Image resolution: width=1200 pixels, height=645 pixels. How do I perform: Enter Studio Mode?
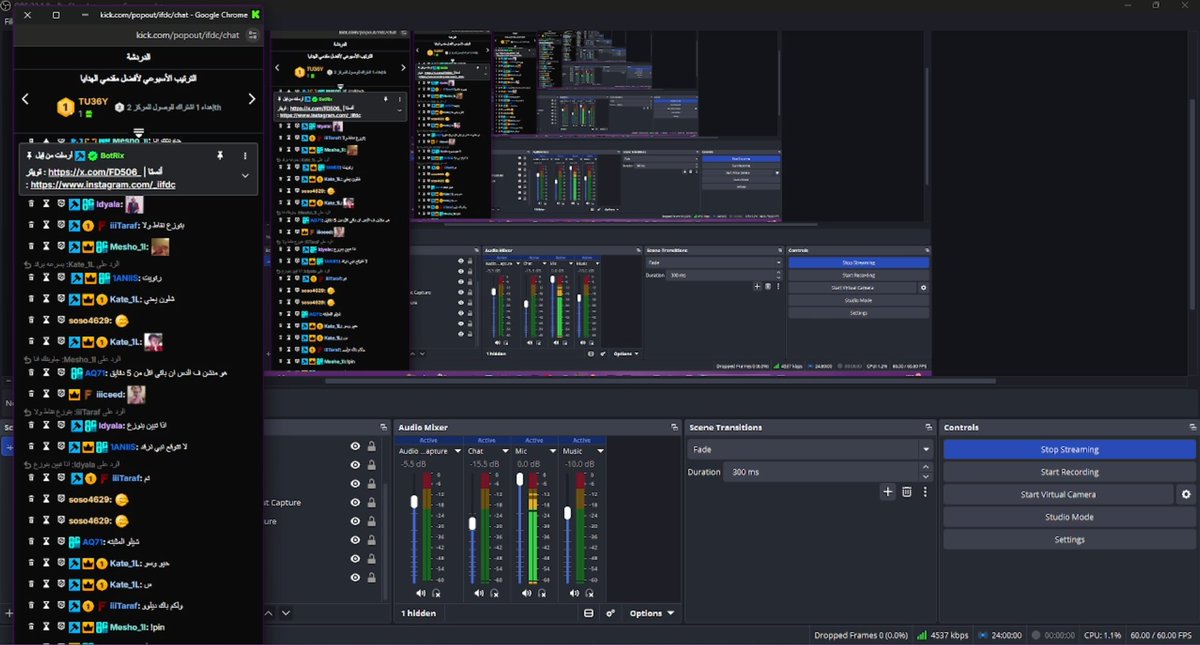pyautogui.click(x=1069, y=517)
